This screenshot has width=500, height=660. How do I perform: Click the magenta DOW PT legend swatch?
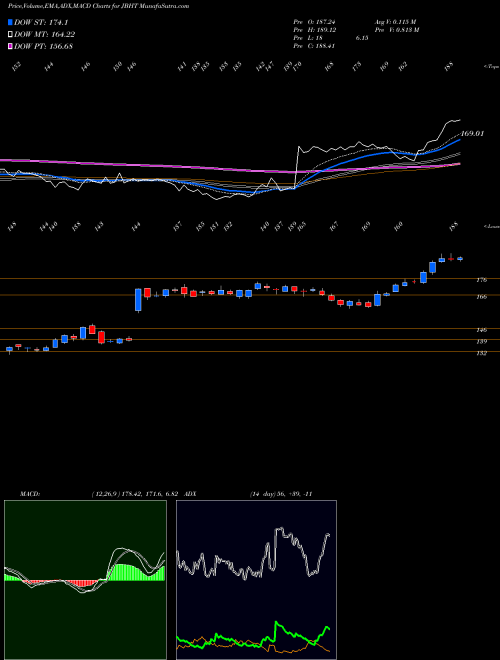click(11, 46)
